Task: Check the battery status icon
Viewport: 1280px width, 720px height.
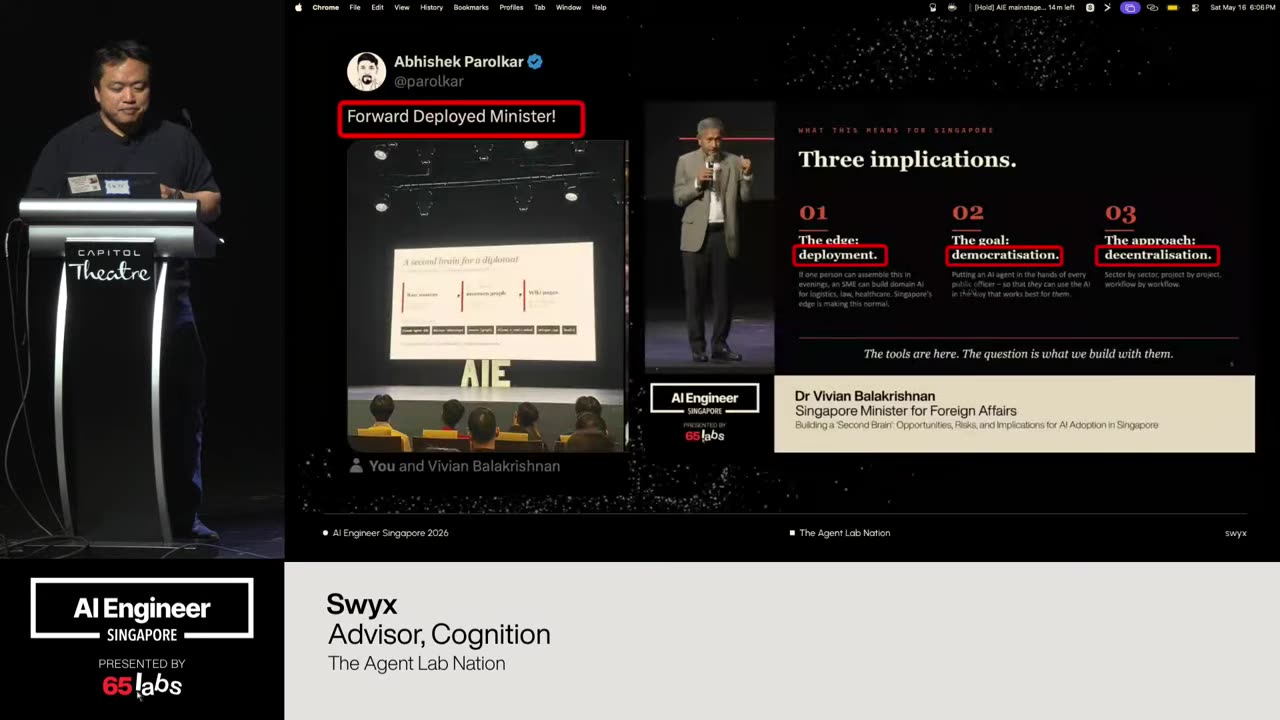Action: [x=1173, y=7]
